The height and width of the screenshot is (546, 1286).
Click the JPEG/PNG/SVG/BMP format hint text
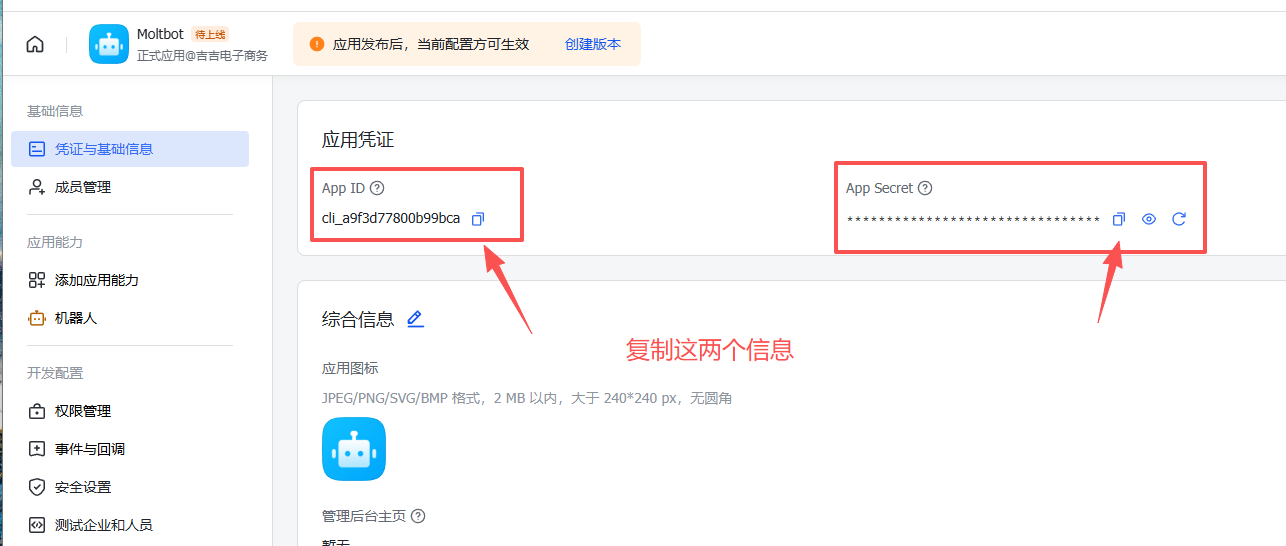click(x=527, y=398)
